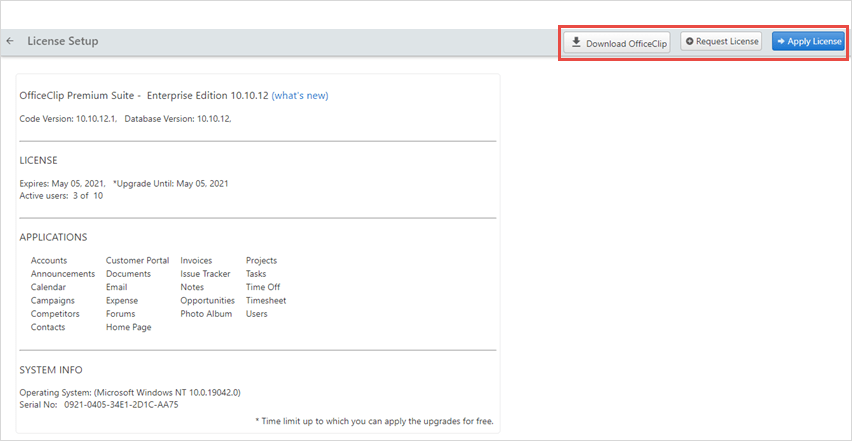This screenshot has width=852, height=441.
Task: Select the Issue Tracker application entry
Action: click(x=205, y=274)
